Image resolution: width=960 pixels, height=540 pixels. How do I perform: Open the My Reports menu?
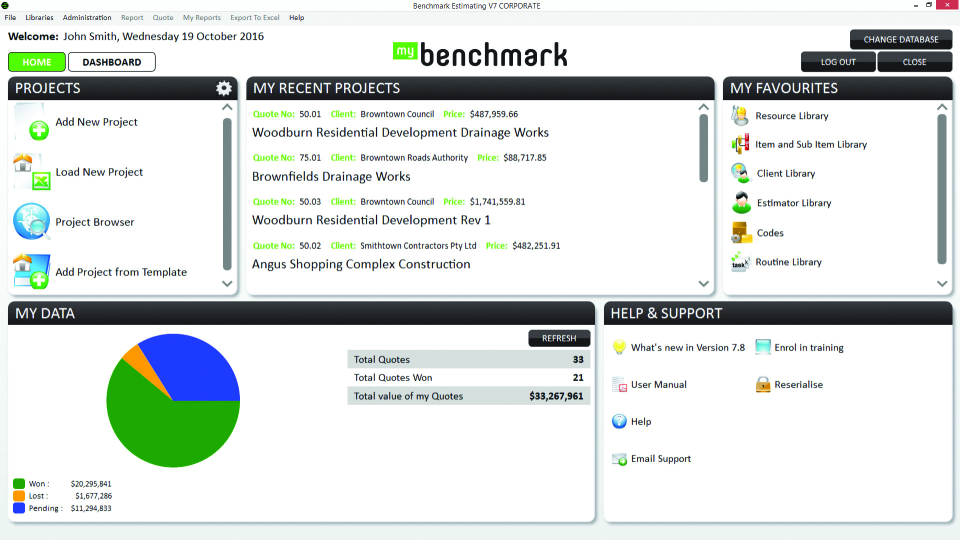click(x=202, y=17)
